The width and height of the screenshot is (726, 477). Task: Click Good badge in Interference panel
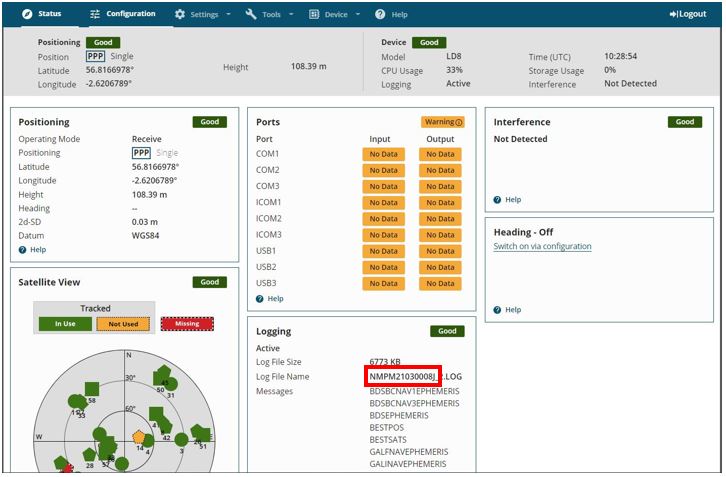pos(685,122)
